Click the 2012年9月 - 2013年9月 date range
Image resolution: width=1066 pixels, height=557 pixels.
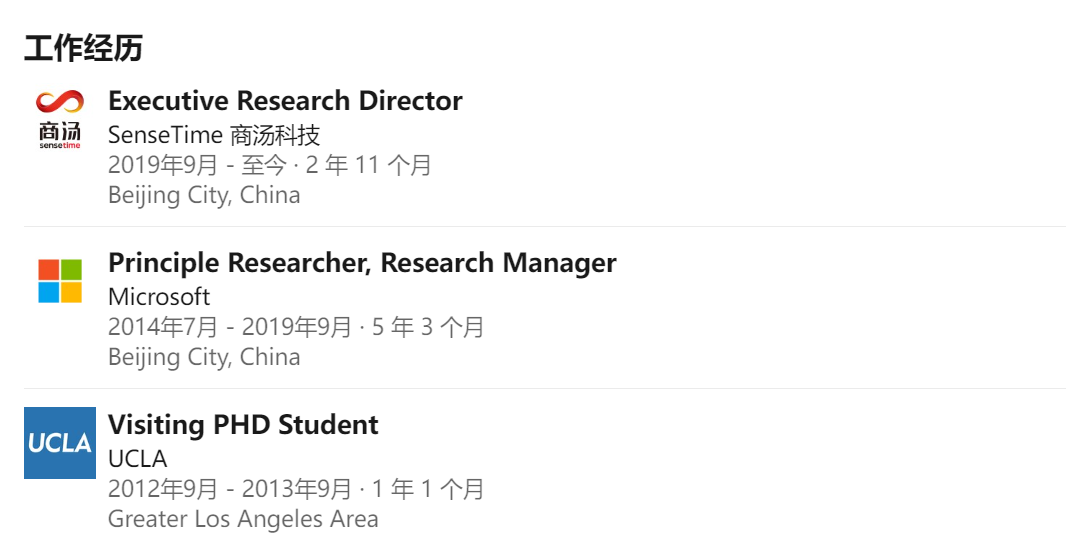tap(230, 489)
